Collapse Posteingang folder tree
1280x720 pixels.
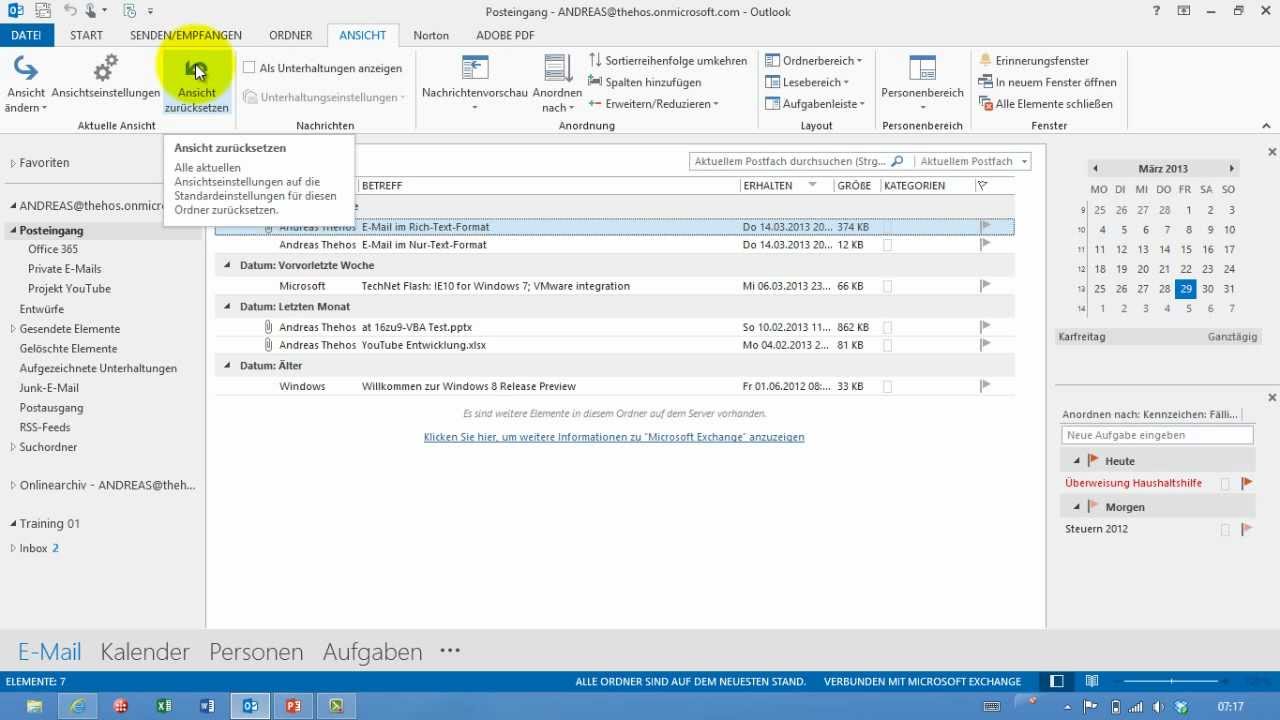(x=13, y=230)
